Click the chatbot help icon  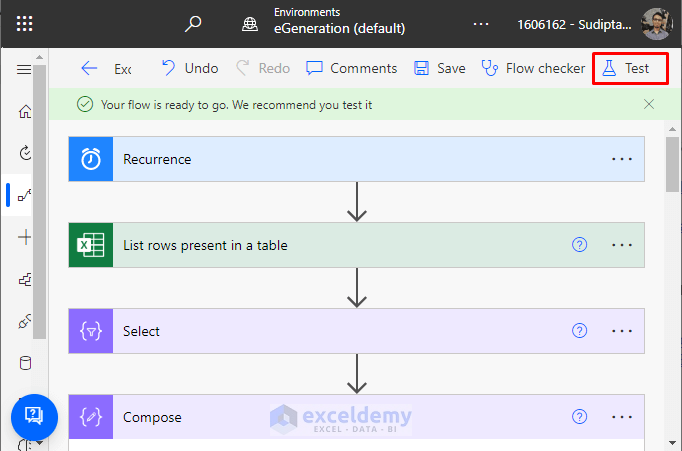[x=33, y=415]
